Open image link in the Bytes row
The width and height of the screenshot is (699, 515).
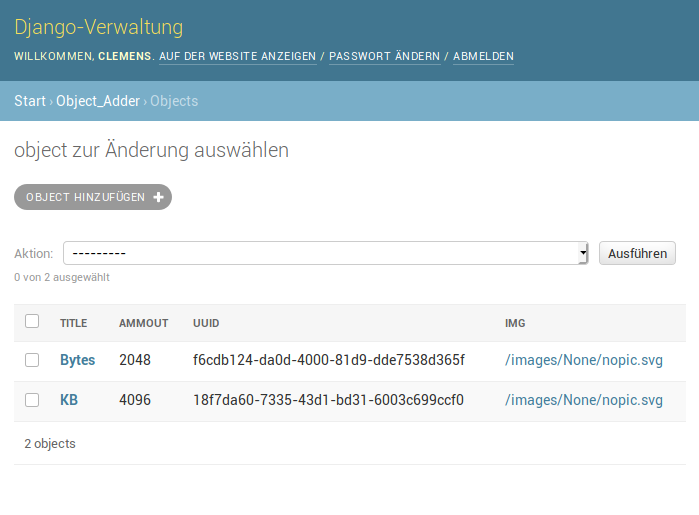(x=583, y=360)
